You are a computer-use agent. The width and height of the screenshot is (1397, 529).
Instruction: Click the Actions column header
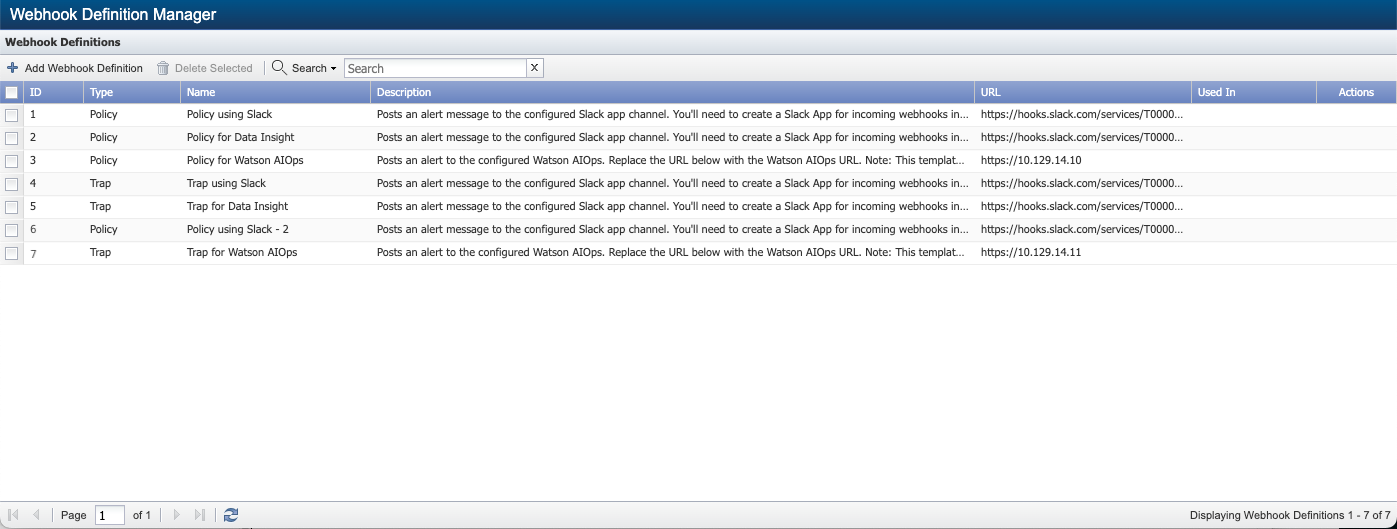tap(1356, 92)
